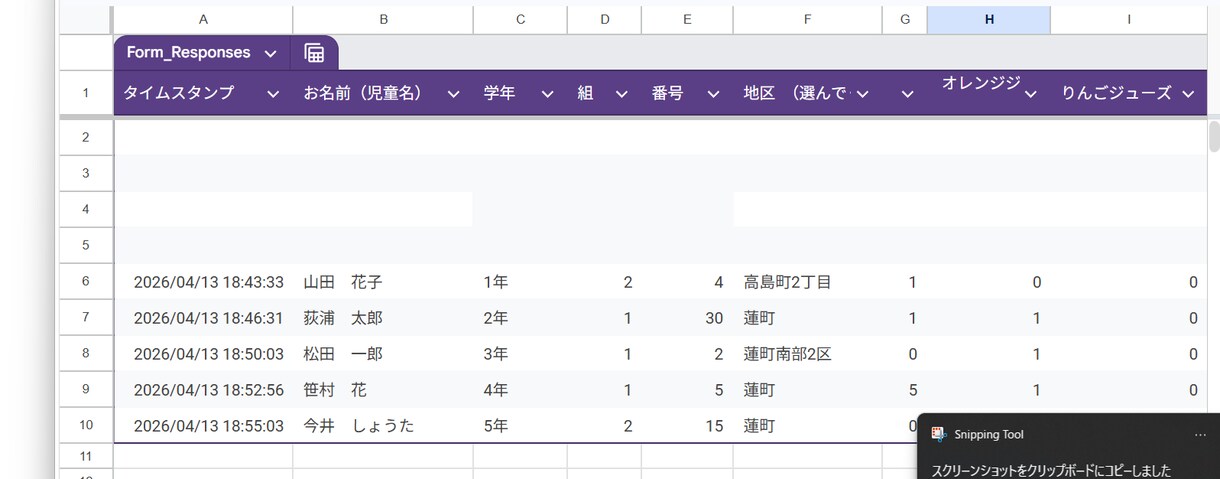Select column C header
Screen dimensions: 1220x479
[520, 19]
